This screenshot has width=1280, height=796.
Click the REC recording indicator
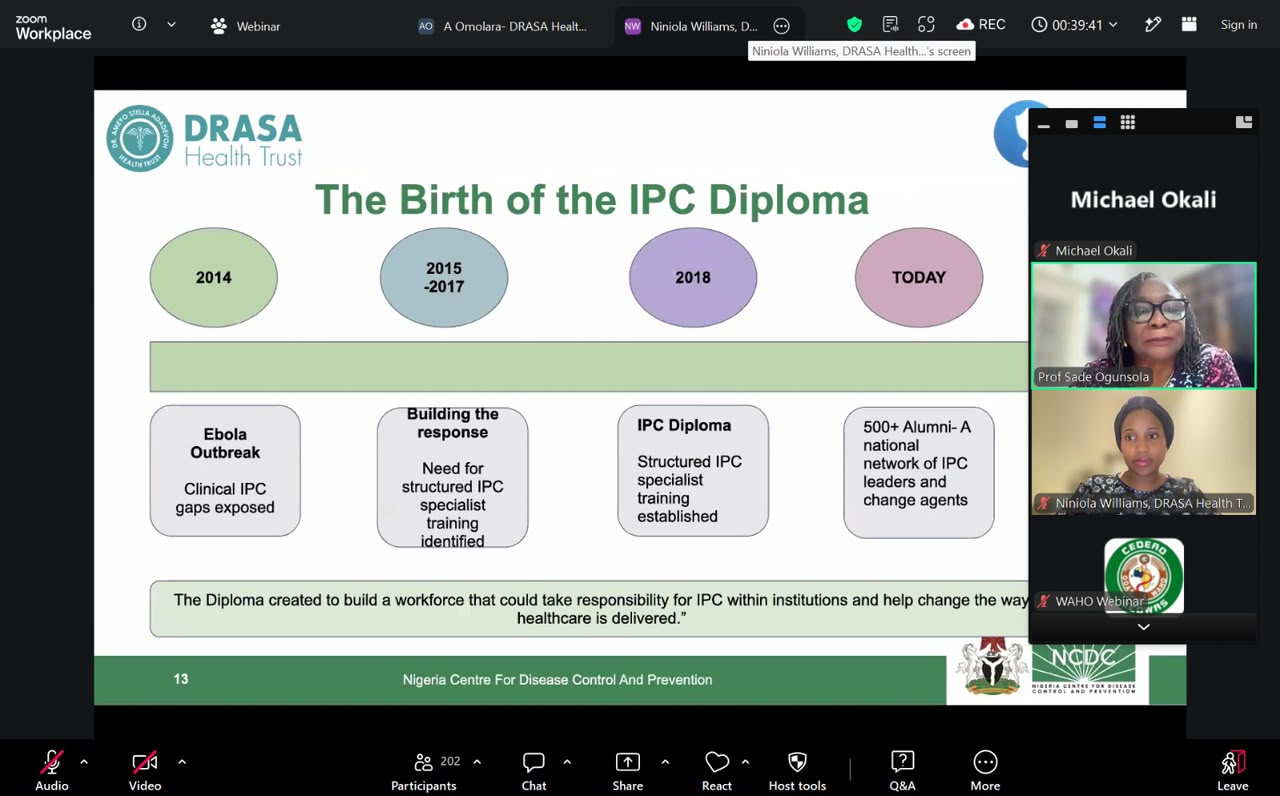[981, 25]
